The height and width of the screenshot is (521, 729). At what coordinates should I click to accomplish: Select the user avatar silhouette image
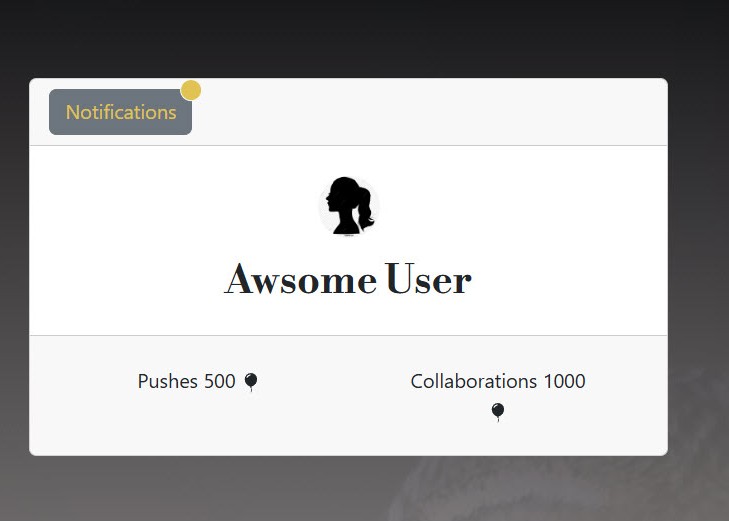tap(349, 206)
